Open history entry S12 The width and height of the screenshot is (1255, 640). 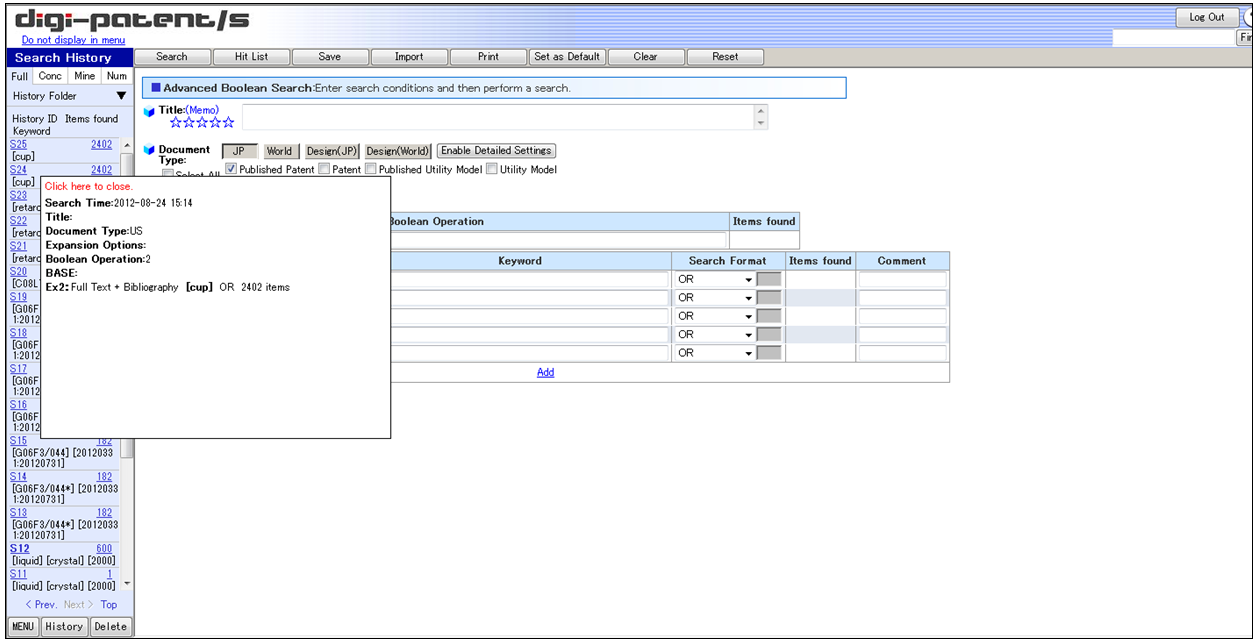pos(20,549)
